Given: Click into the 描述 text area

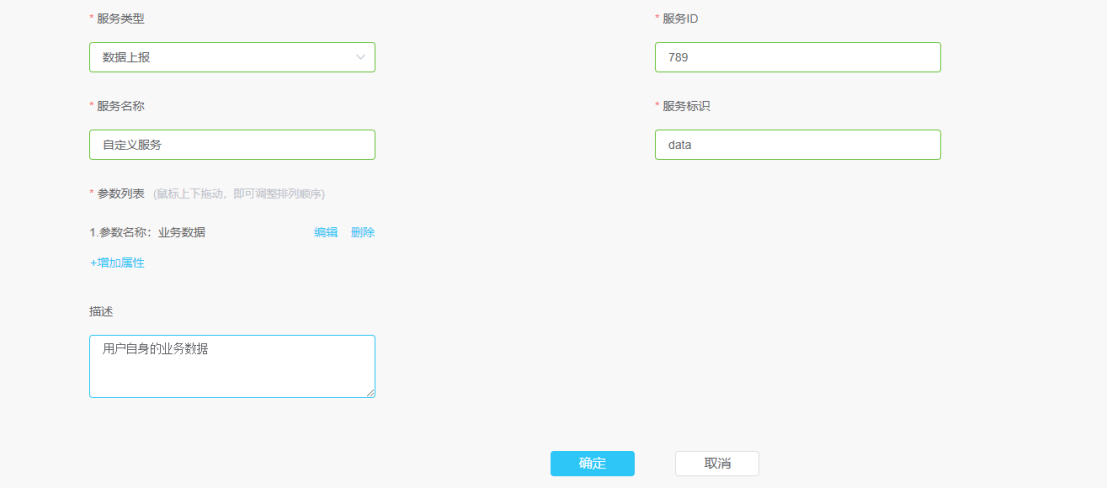Looking at the screenshot, I should [232, 367].
